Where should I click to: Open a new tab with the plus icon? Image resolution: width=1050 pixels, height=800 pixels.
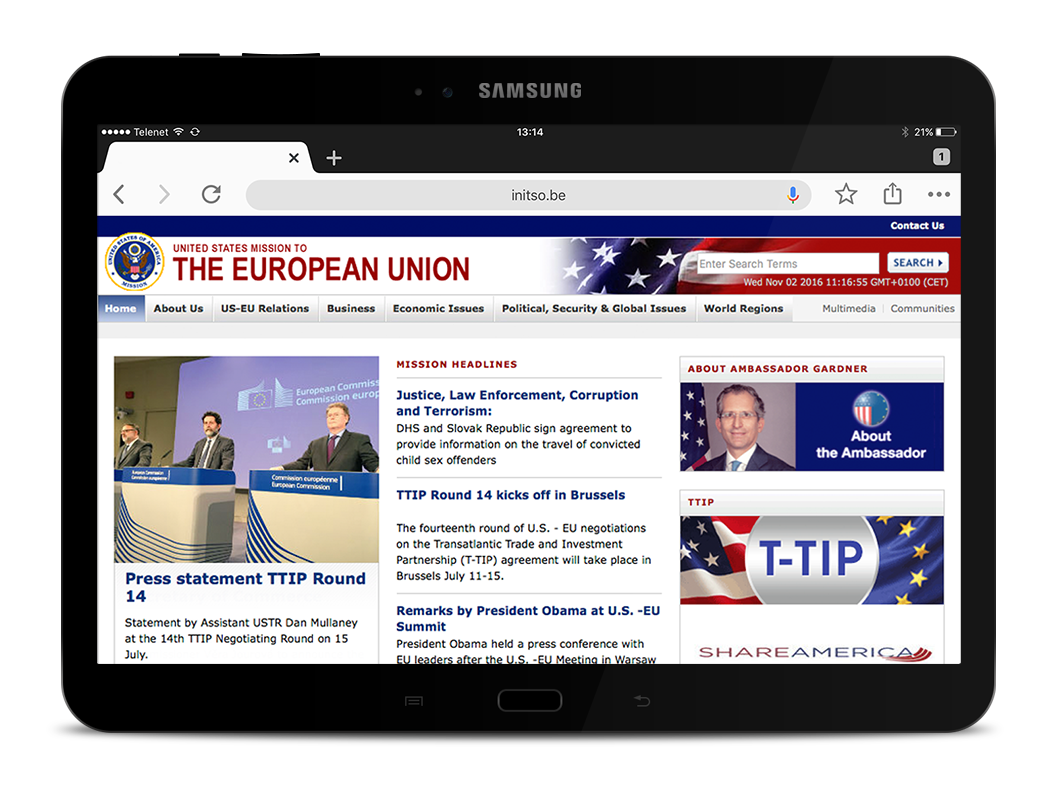[x=333, y=158]
